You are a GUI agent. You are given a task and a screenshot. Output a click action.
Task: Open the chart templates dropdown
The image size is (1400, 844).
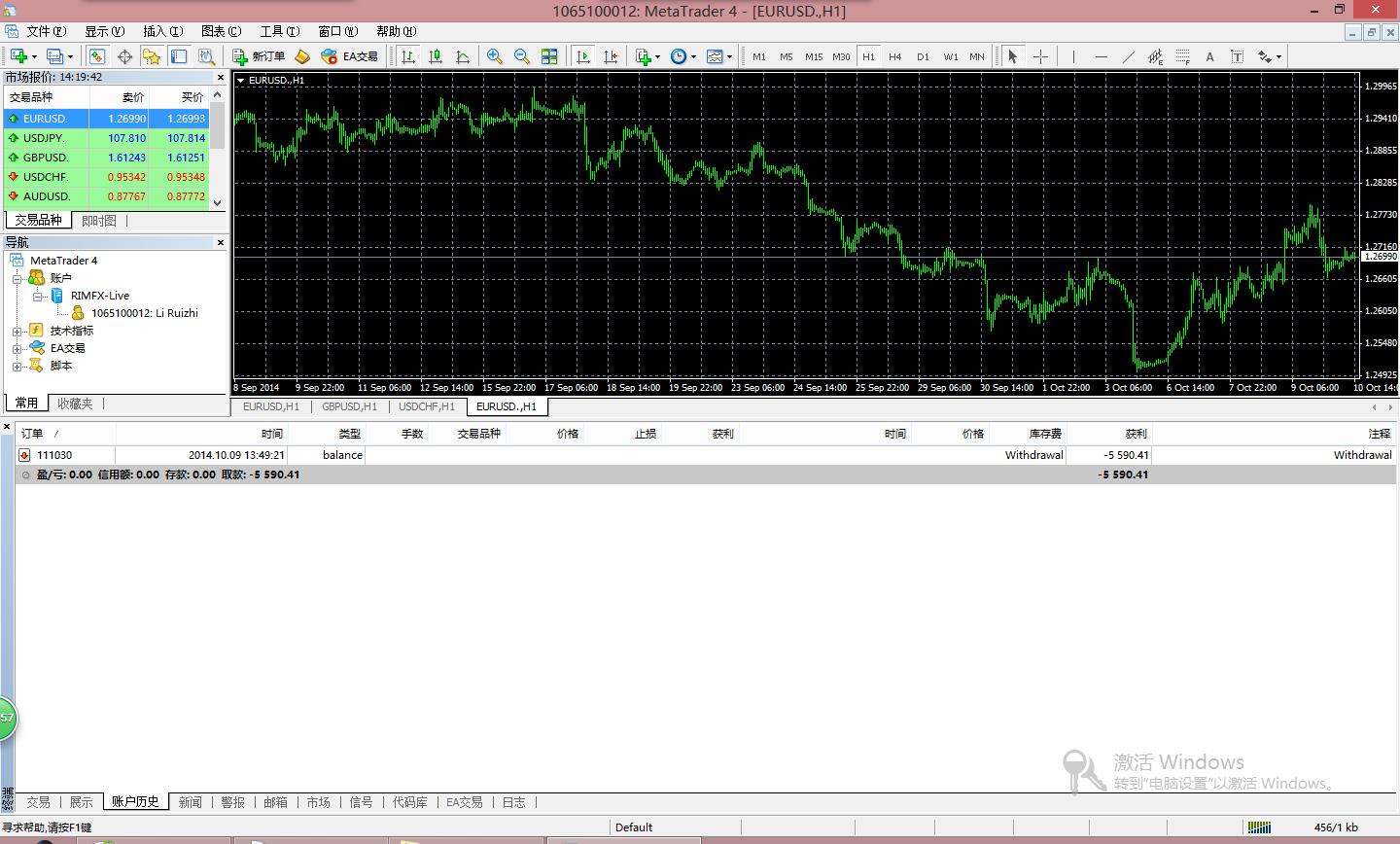719,56
